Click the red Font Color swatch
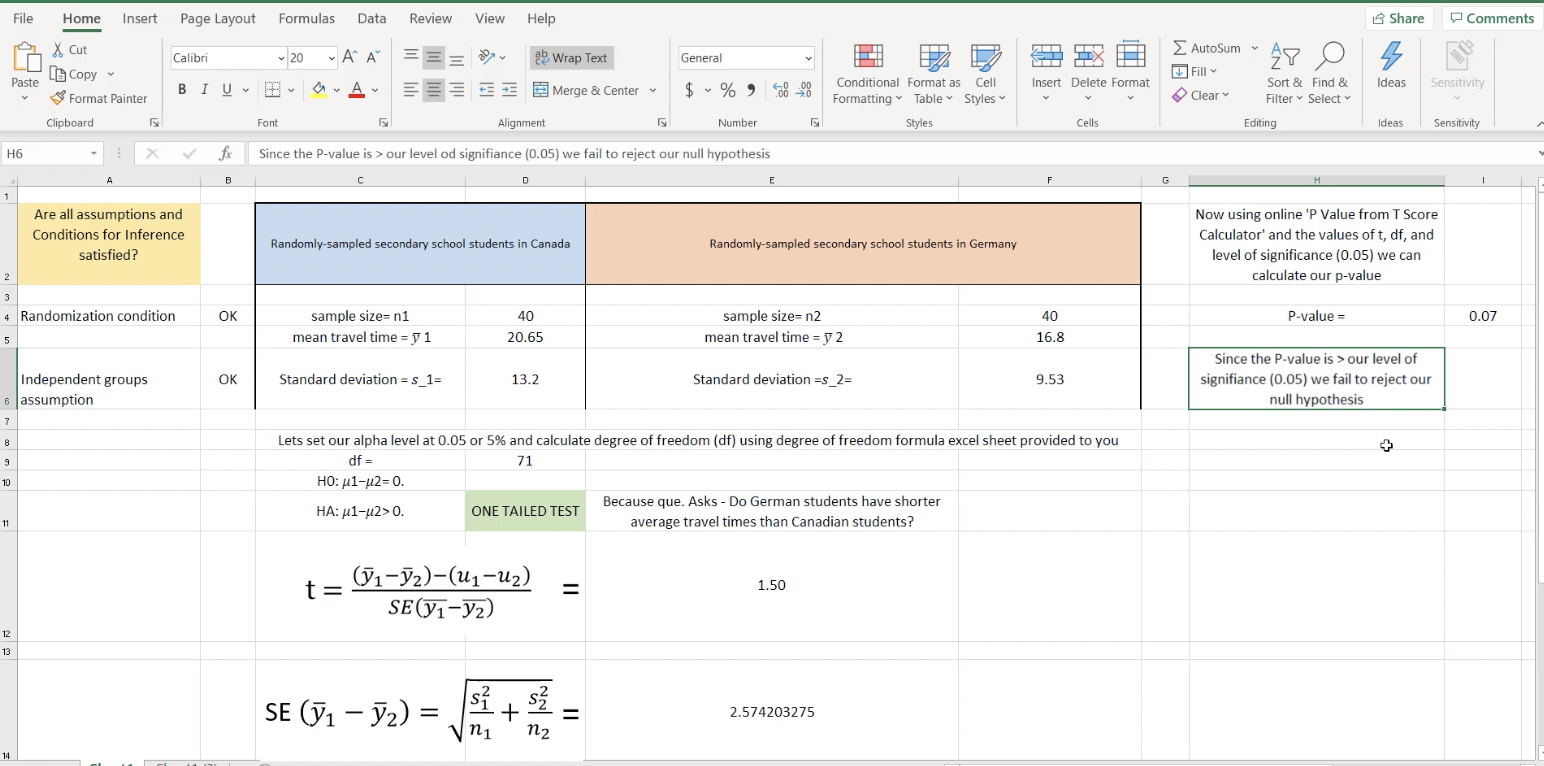Viewport: 1544px width, 766px height. (x=355, y=90)
